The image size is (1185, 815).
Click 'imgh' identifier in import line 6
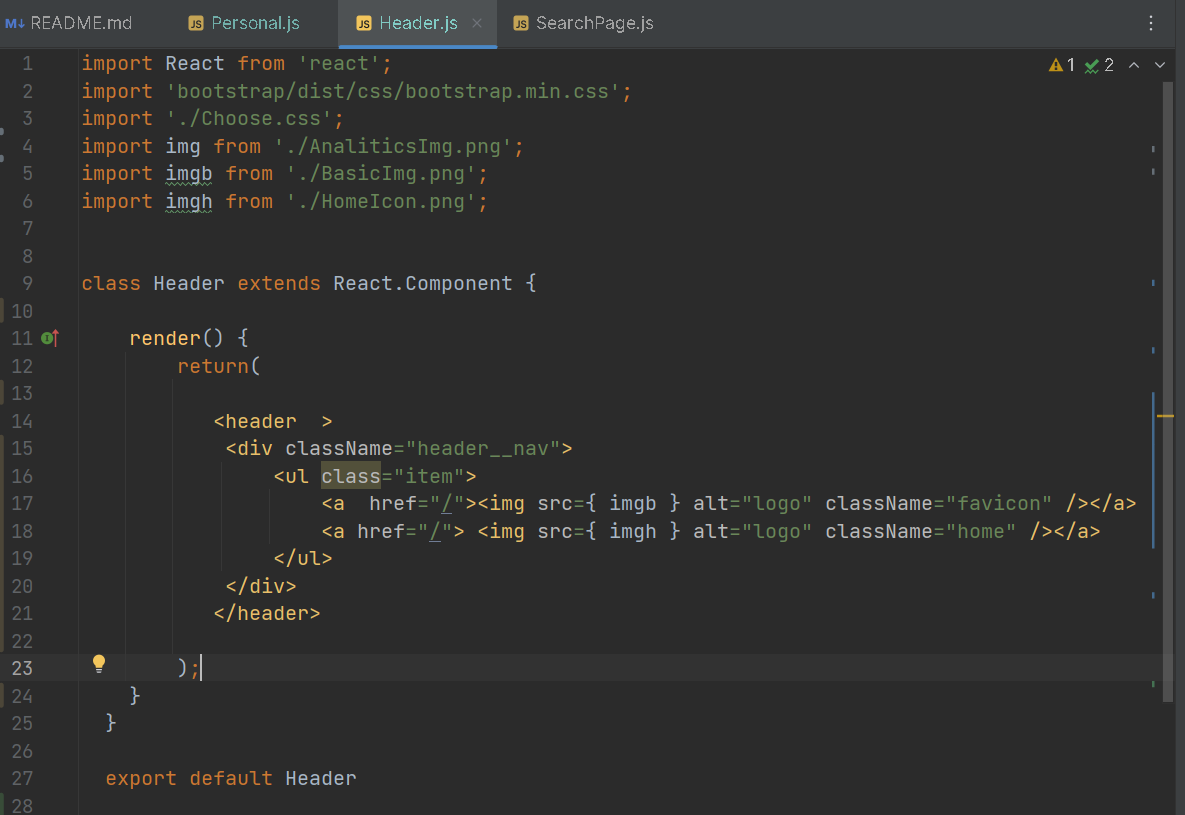[x=189, y=202]
